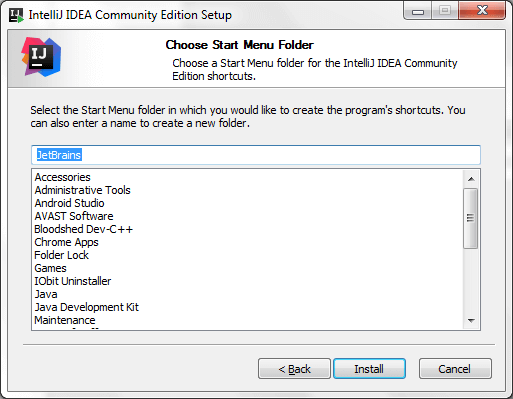Click the scroll up arrow of folder list
The image size is (513, 399).
pyautogui.click(x=471, y=179)
